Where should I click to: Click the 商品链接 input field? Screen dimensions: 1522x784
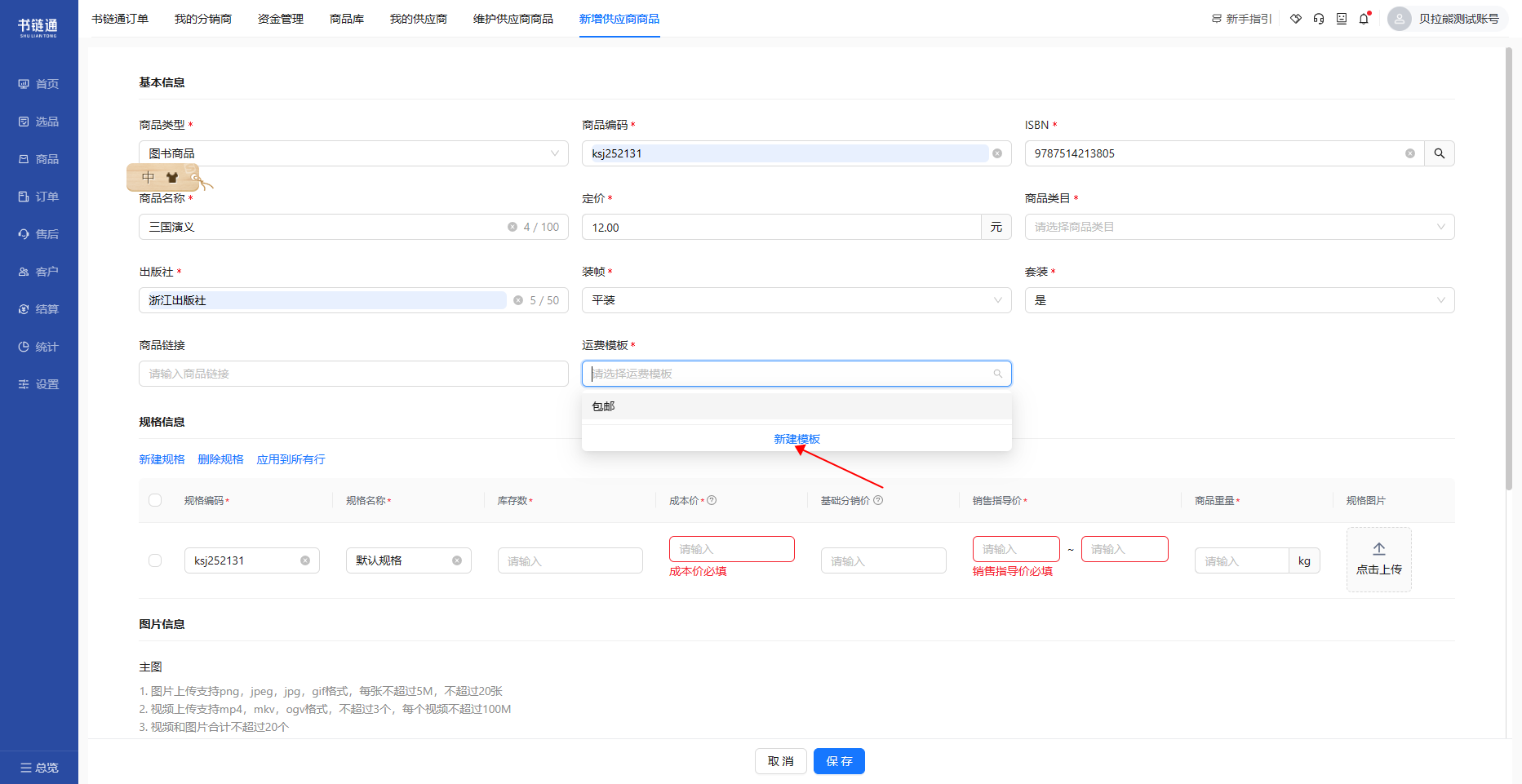(353, 374)
